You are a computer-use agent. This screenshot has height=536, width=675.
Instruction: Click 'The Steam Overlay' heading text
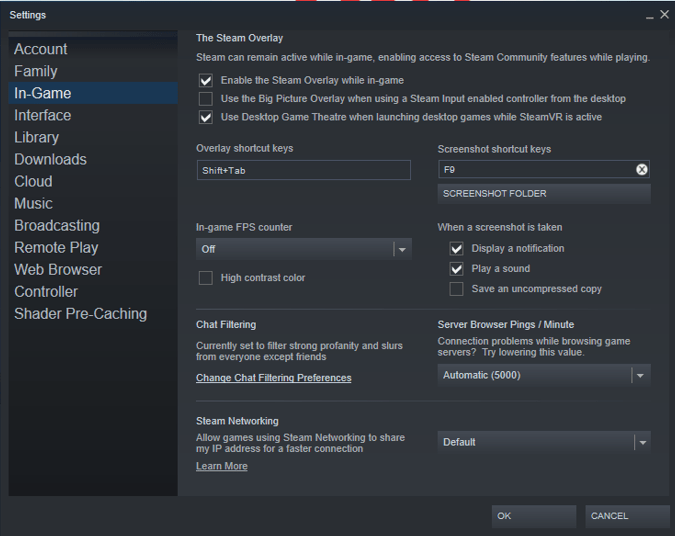tap(240, 38)
